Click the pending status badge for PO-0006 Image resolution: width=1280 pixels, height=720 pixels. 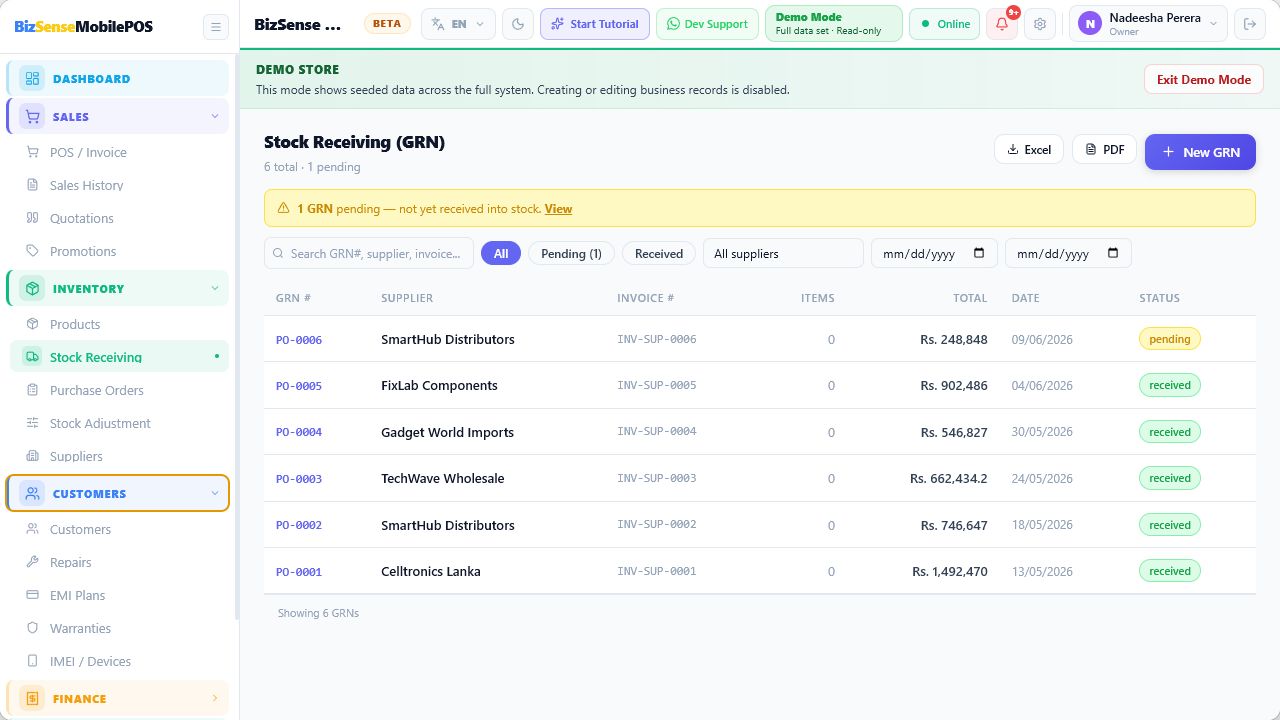[1170, 339]
